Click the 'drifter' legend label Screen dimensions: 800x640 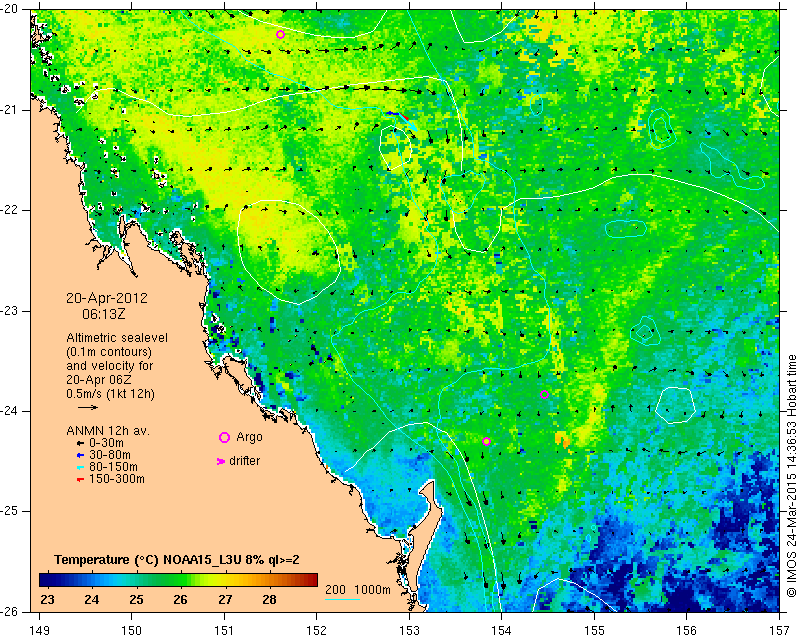pyautogui.click(x=244, y=461)
